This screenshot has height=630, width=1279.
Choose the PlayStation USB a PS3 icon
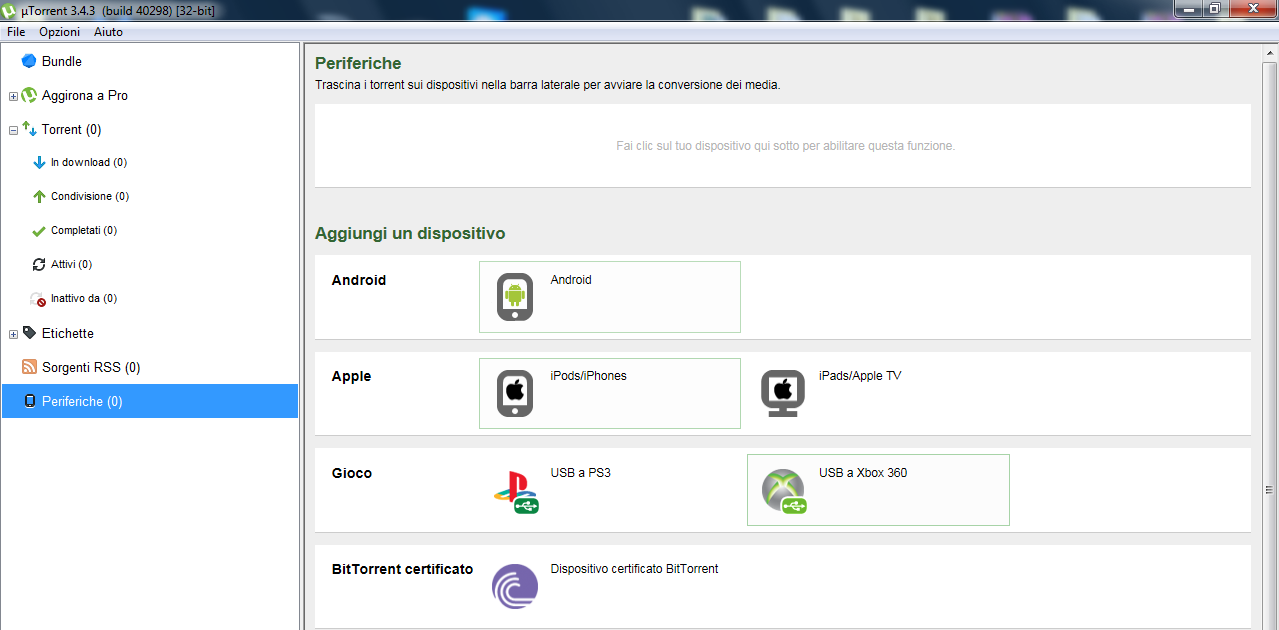tap(516, 492)
